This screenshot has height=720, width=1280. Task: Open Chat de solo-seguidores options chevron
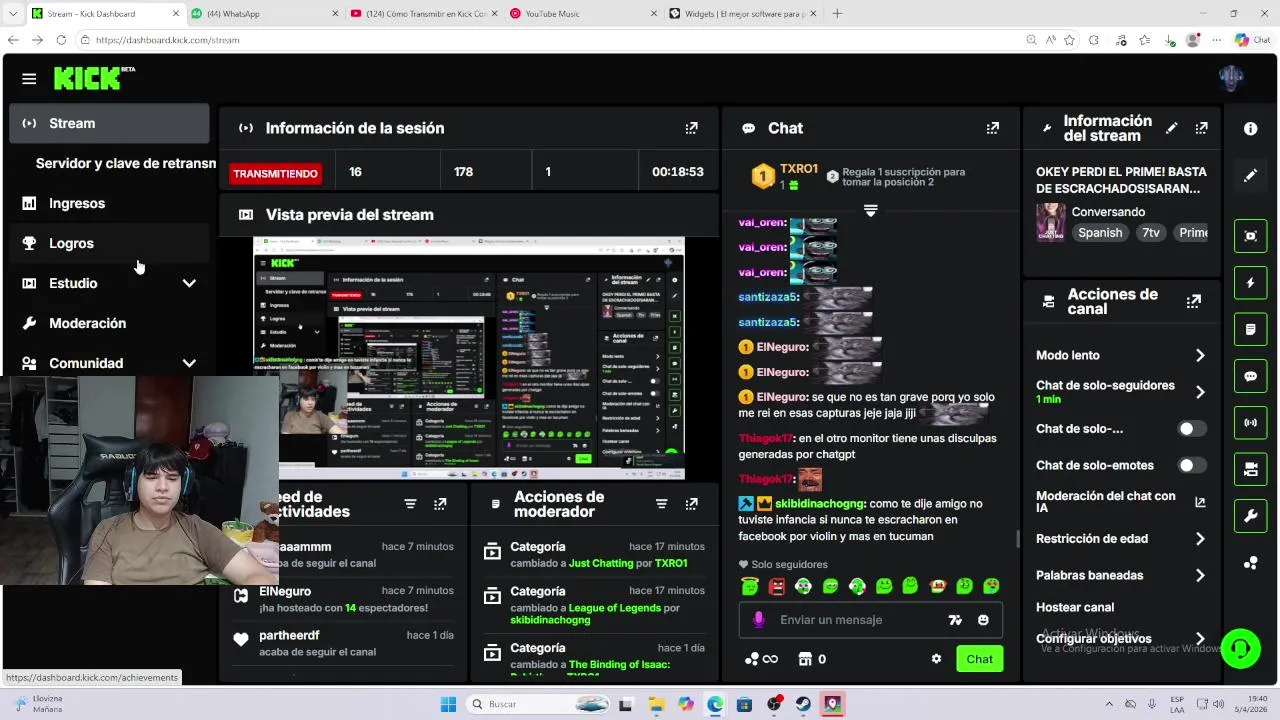(1200, 392)
